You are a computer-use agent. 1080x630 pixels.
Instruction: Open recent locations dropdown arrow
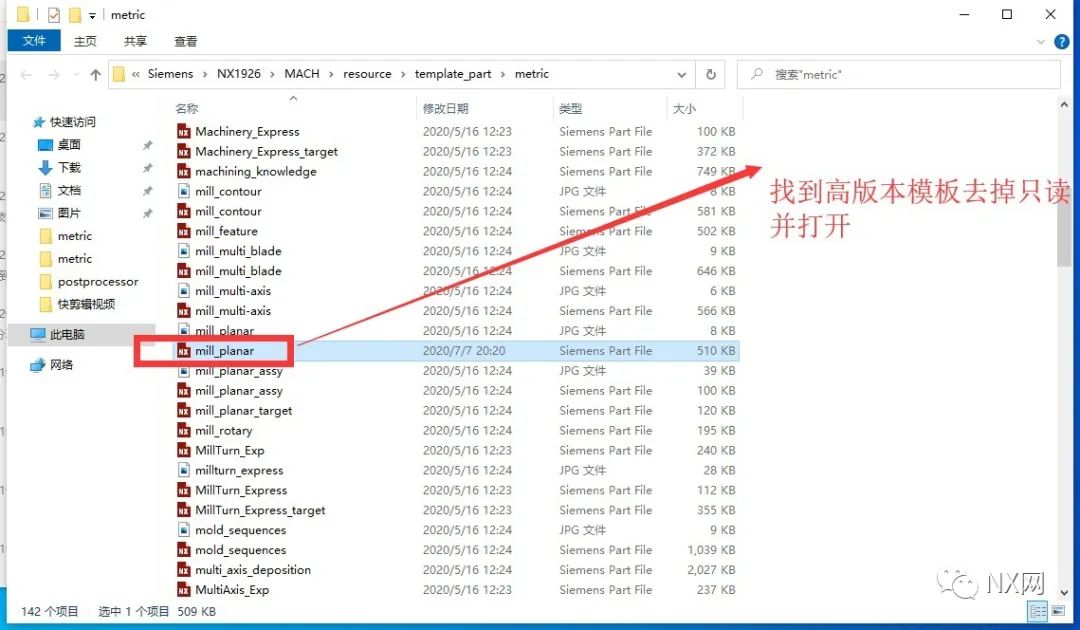tap(76, 74)
